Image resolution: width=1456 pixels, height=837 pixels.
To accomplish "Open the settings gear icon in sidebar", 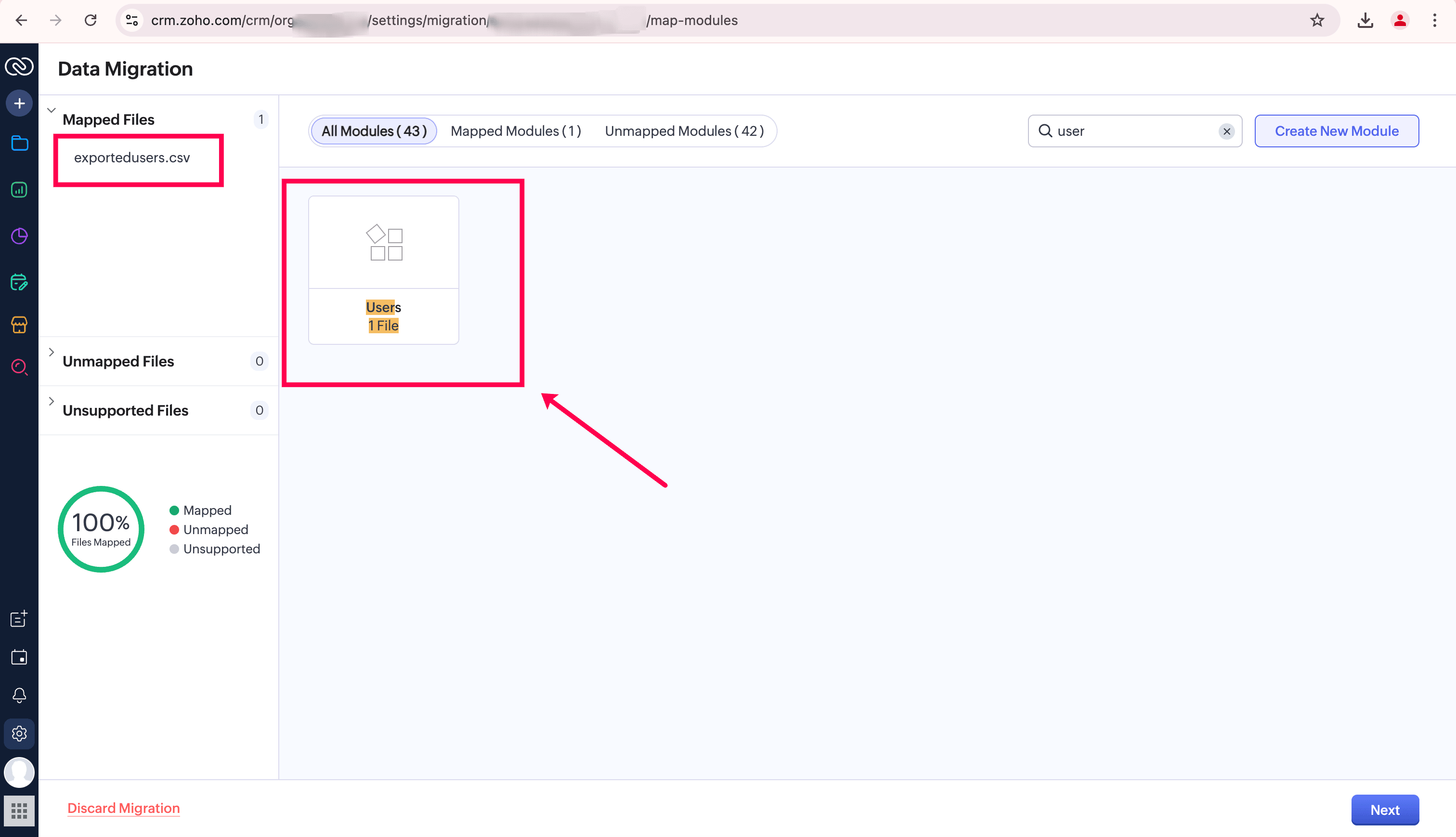I will [19, 733].
